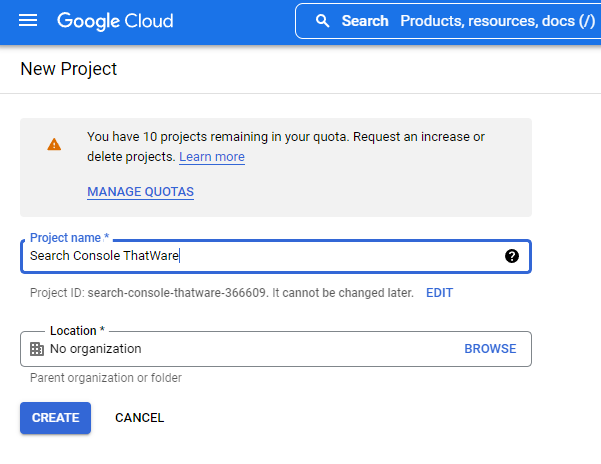
Task: Click the Parent organization or folder hint
Action: 106,378
